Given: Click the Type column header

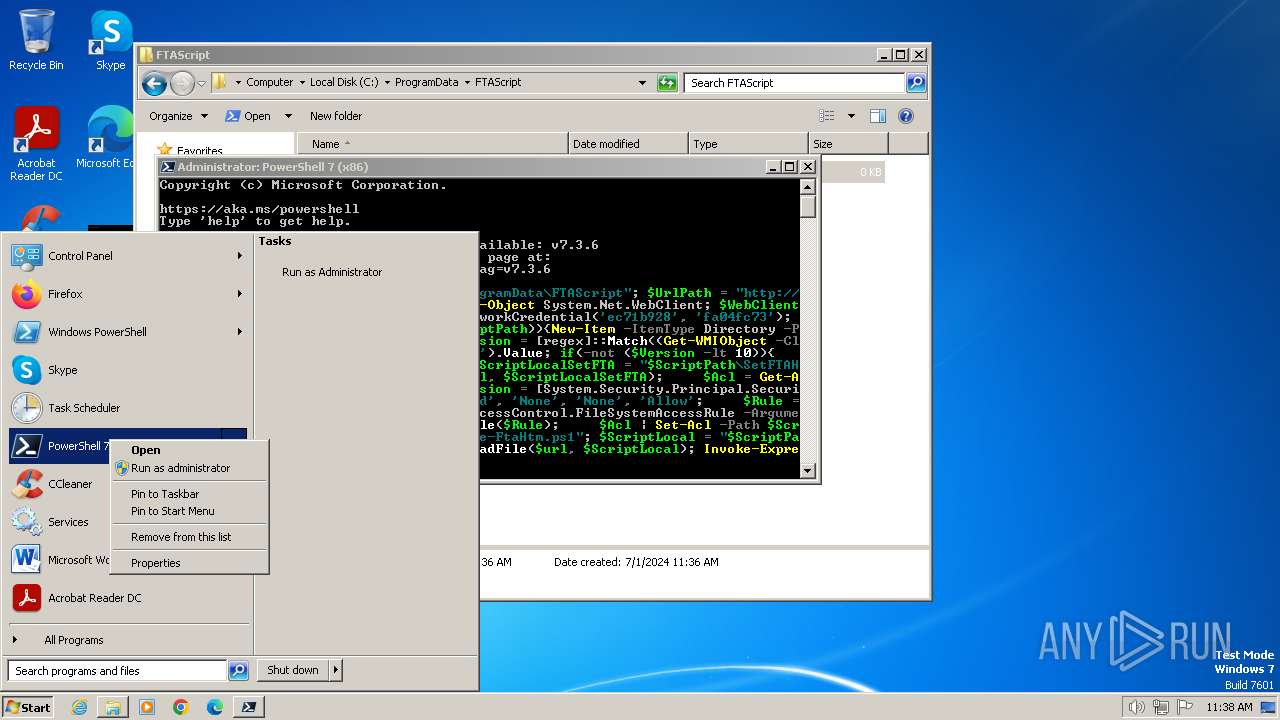Looking at the screenshot, I should pos(748,144).
